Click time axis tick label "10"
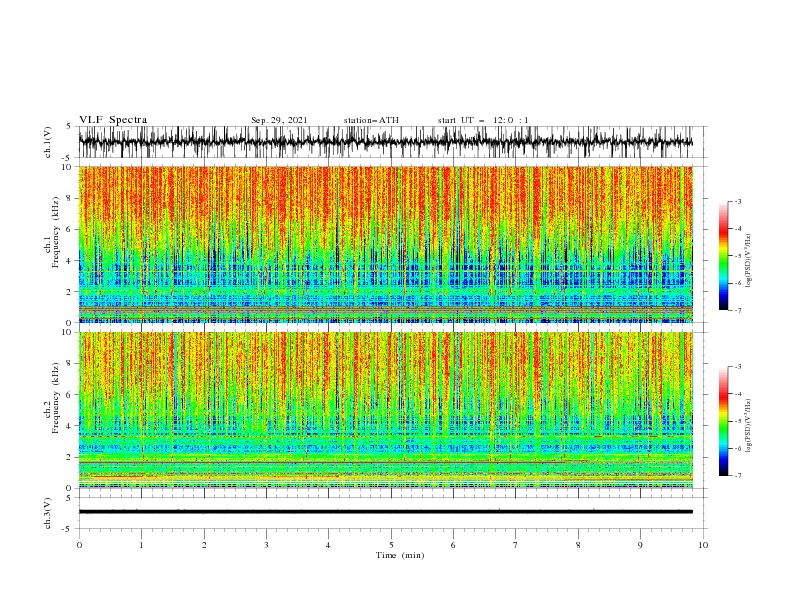Viewport: 792px width, 612px height. pos(703,545)
